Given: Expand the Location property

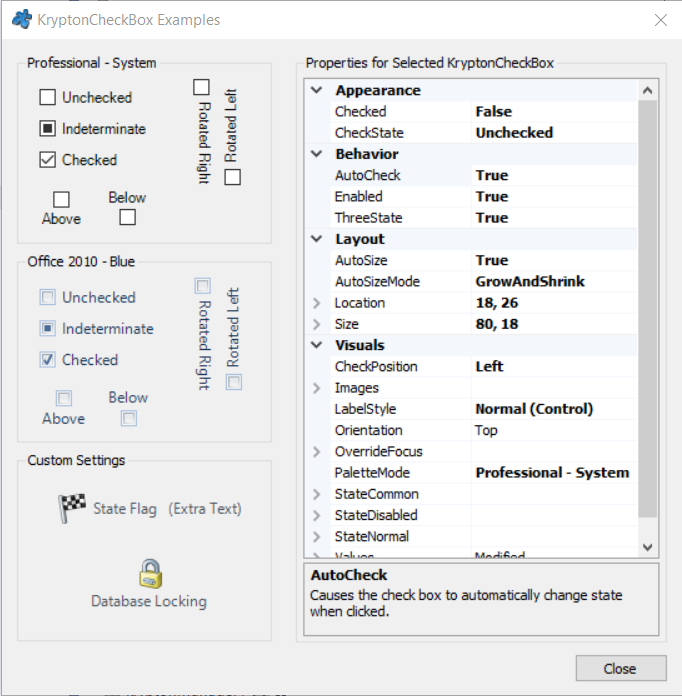Looking at the screenshot, I should click(317, 303).
